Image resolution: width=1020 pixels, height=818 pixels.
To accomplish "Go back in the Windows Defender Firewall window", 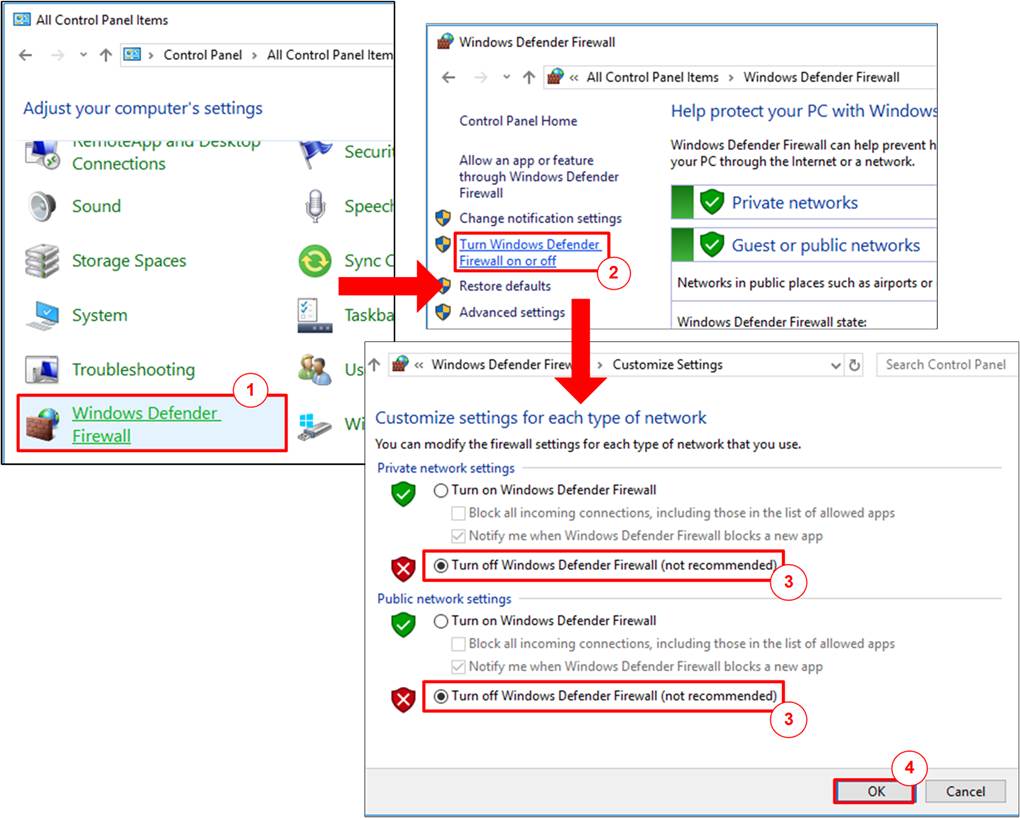I will (x=448, y=77).
